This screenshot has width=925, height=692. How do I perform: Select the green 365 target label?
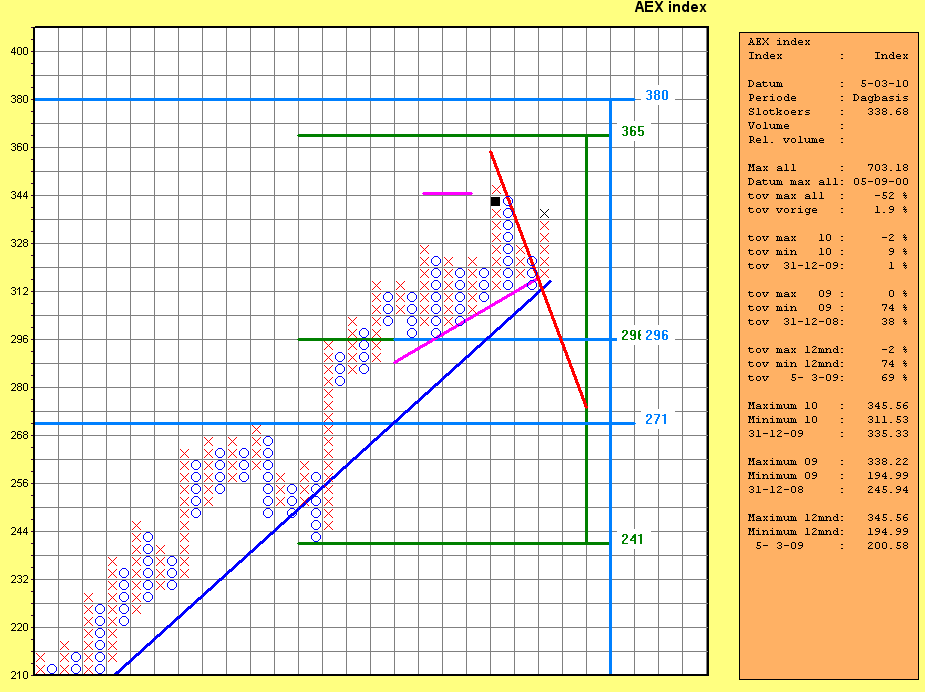tap(632, 131)
